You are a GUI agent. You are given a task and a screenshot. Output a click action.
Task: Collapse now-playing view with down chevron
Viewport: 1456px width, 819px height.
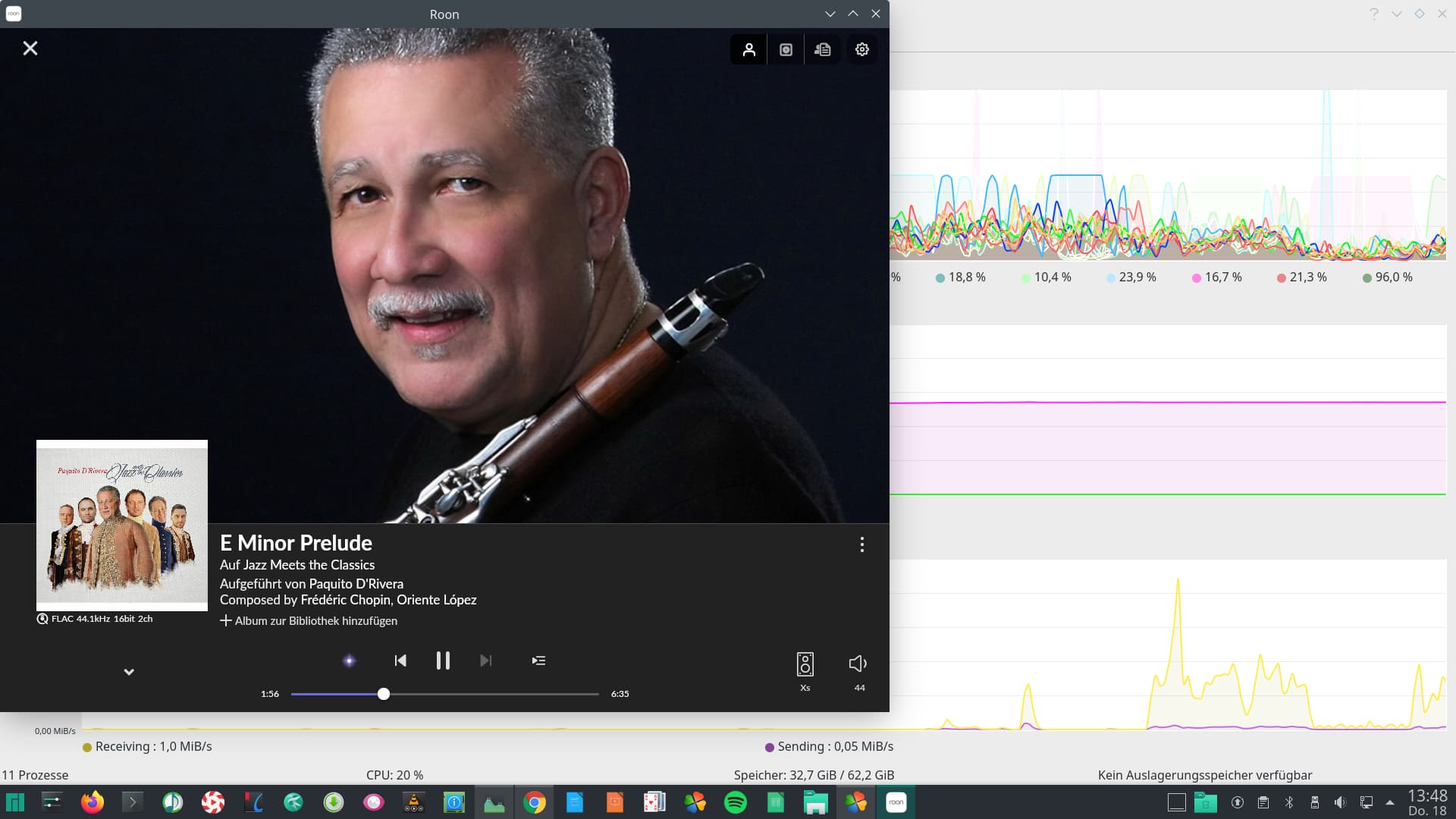[129, 672]
